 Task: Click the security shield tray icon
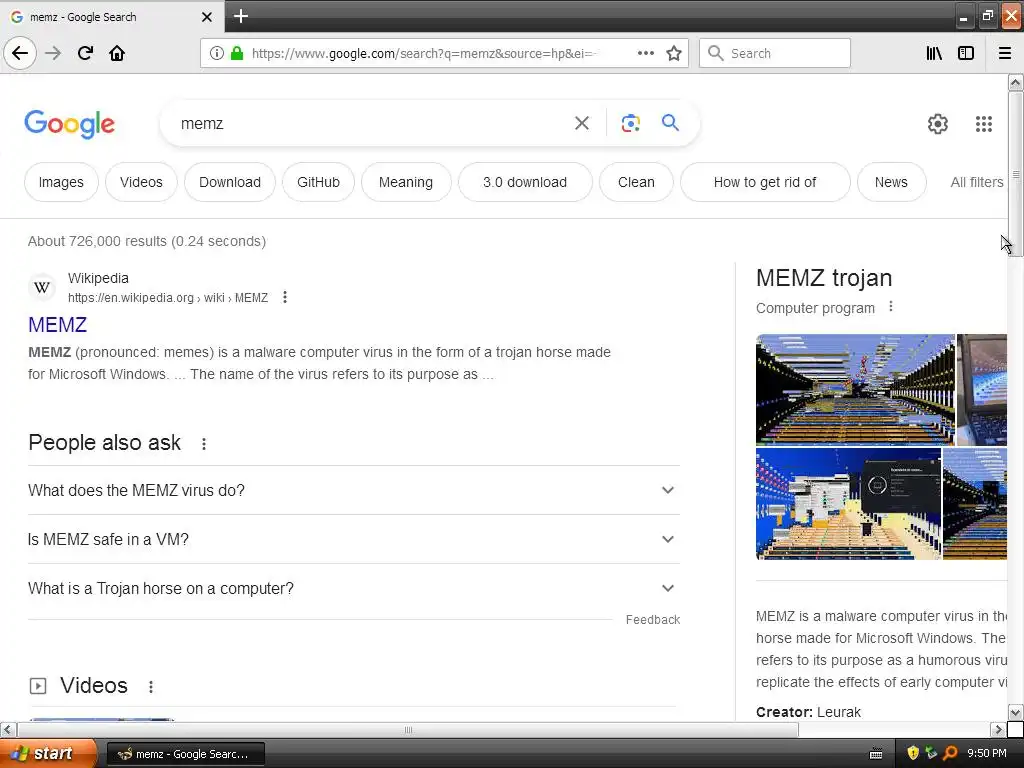click(x=913, y=753)
